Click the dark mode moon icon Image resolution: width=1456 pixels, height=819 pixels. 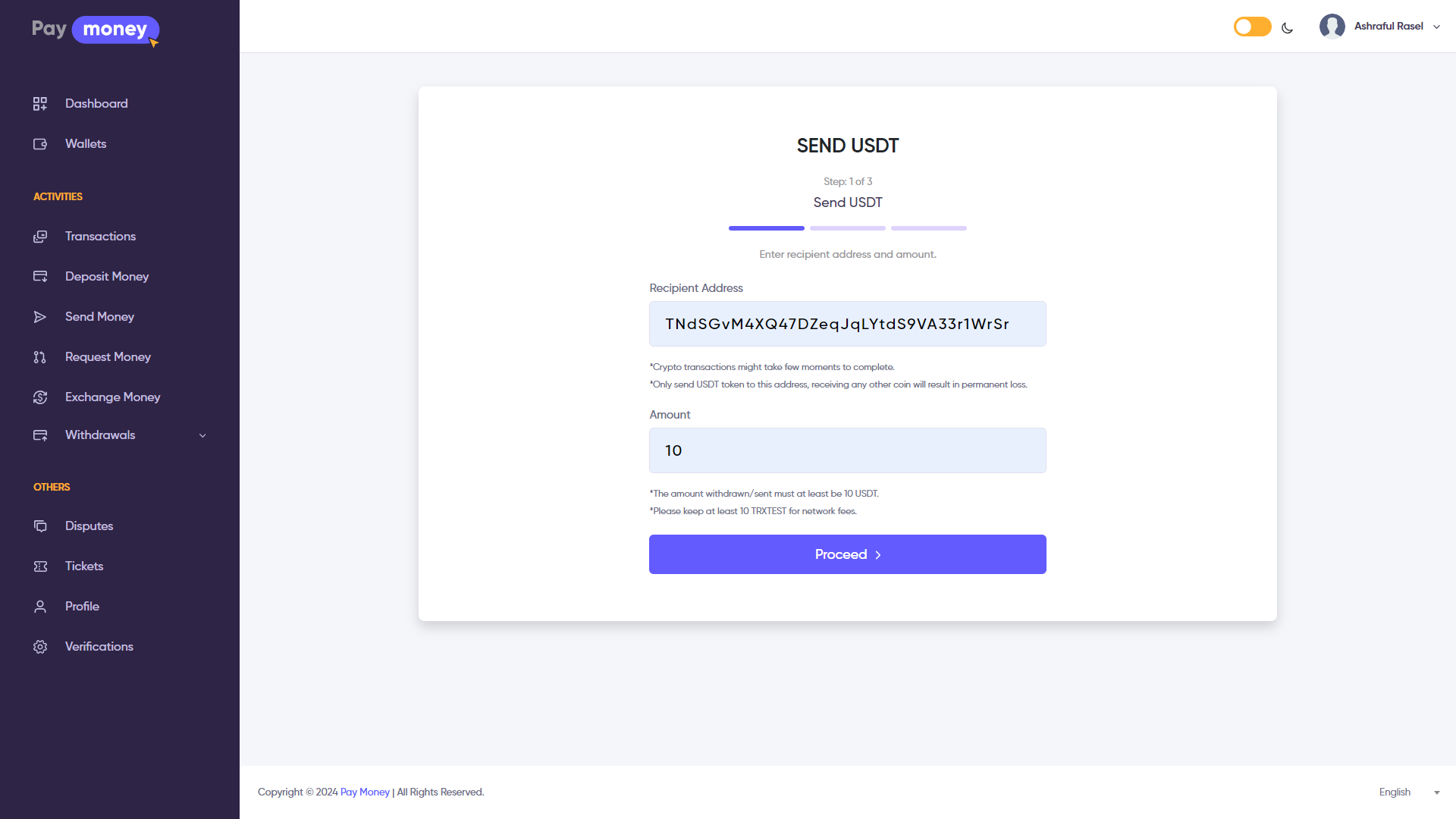(x=1287, y=28)
